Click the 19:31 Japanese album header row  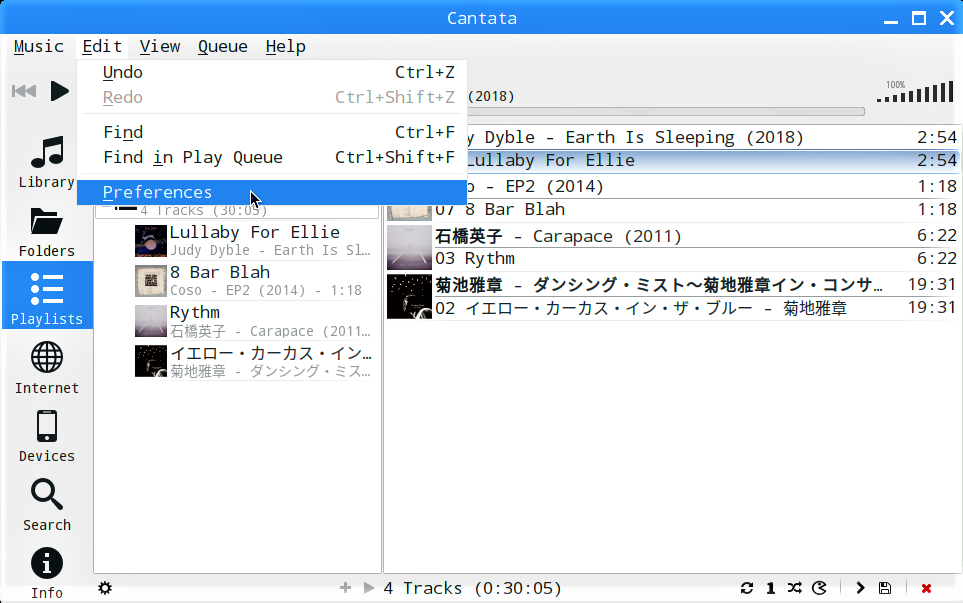pyautogui.click(x=697, y=285)
